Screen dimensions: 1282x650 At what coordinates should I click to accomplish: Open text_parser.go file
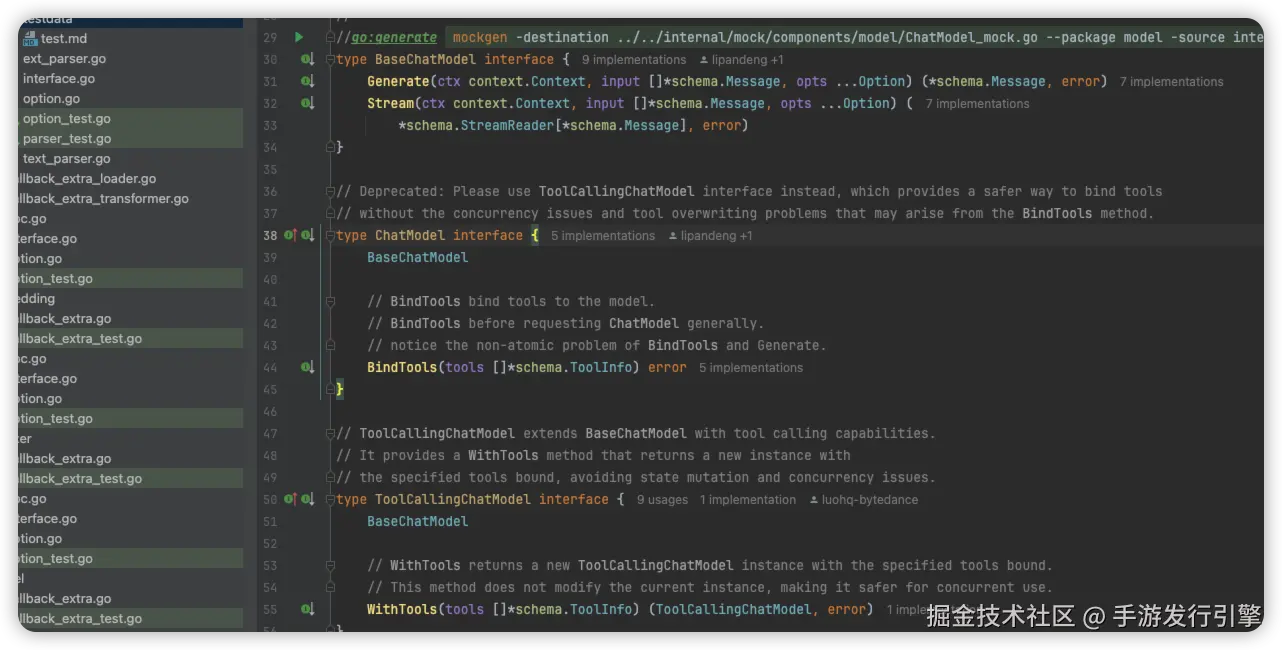coord(66,159)
